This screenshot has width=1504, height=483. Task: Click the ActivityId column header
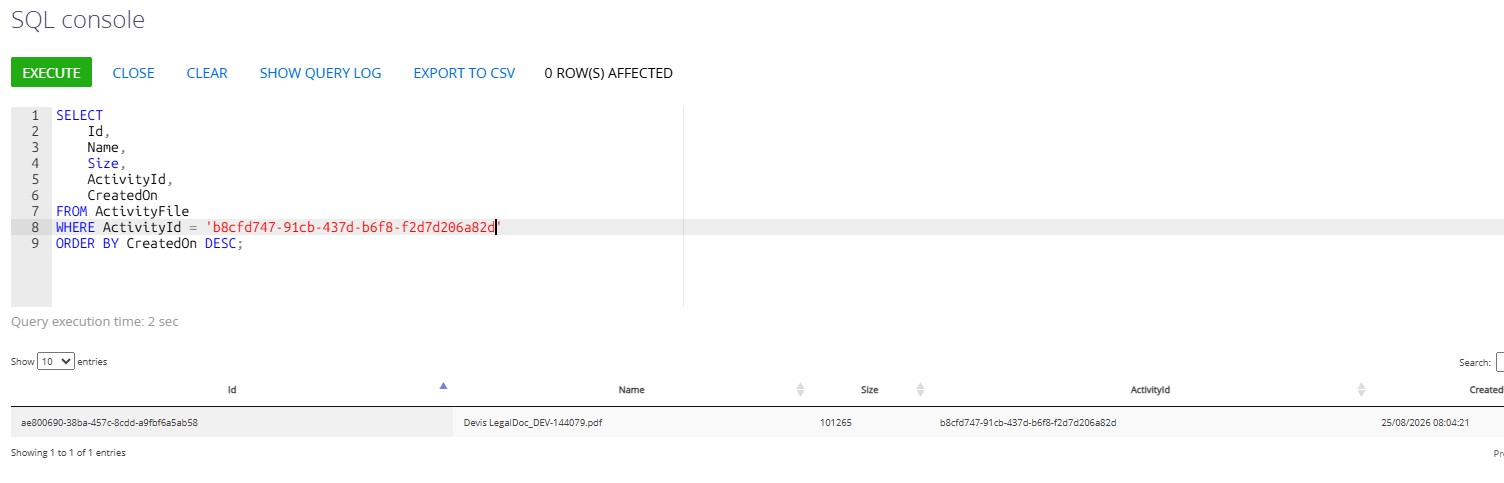click(1150, 389)
